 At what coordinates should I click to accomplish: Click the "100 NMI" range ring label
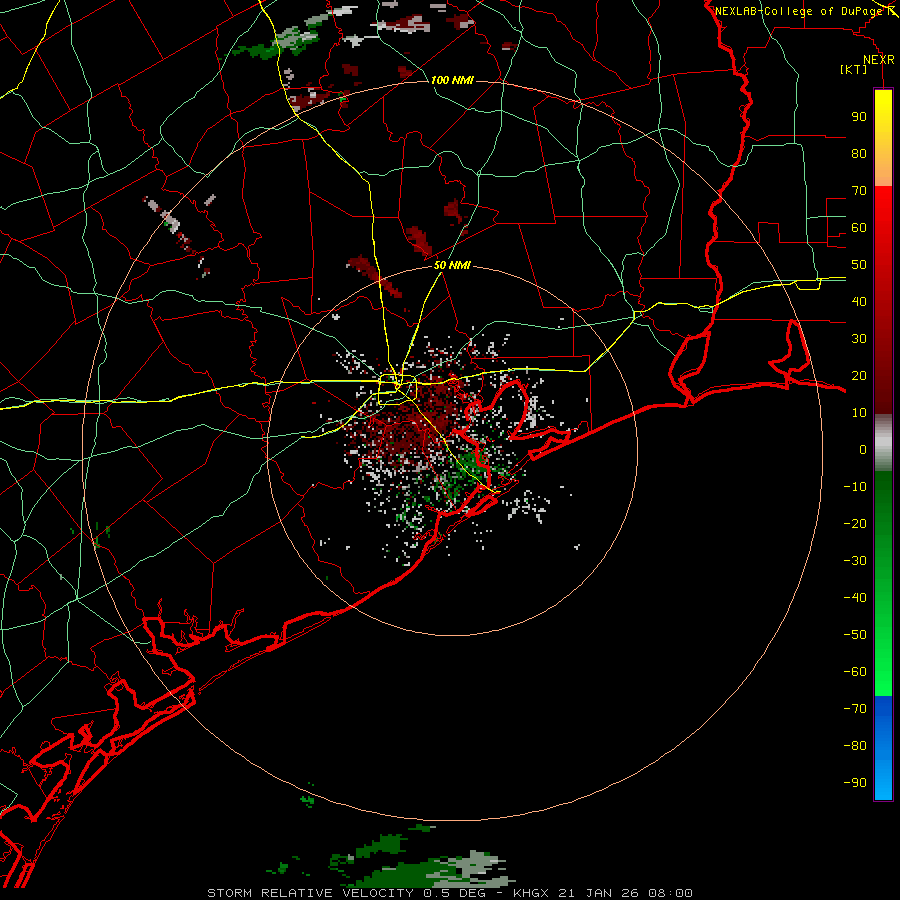tap(452, 80)
